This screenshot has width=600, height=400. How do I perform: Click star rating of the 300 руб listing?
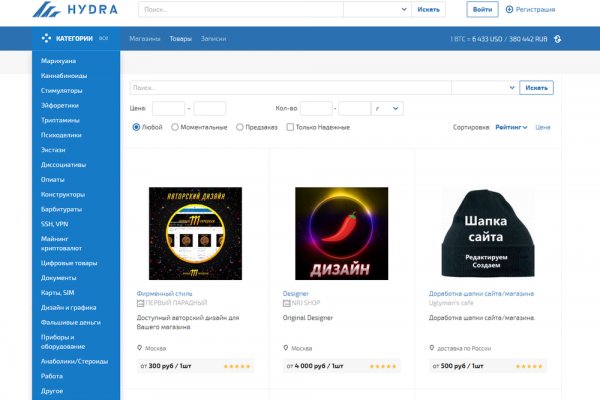click(237, 367)
